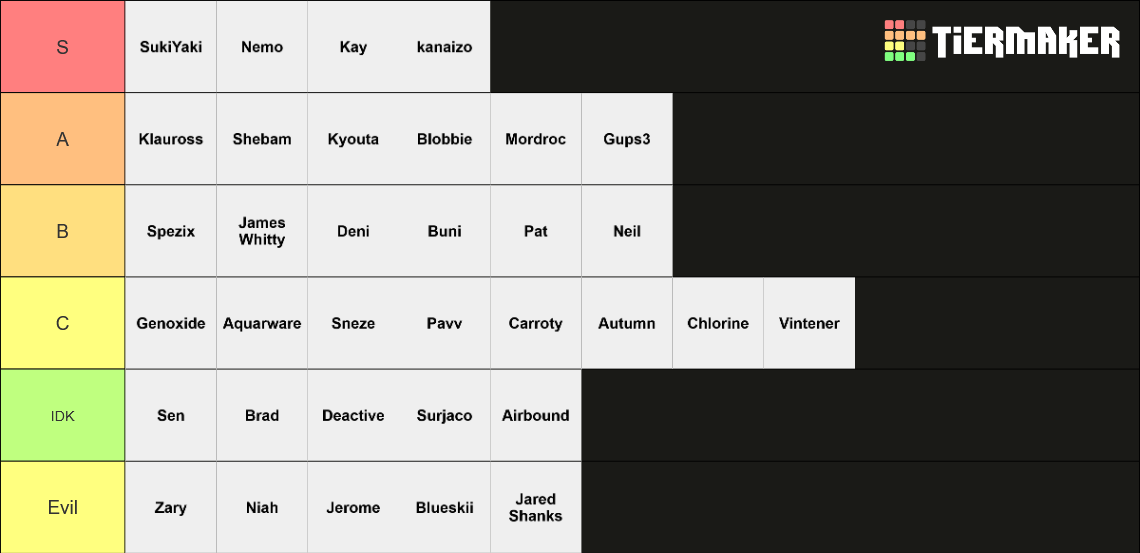This screenshot has height=553, width=1140.
Task: Click the Neil tile in B tier
Action: point(627,231)
